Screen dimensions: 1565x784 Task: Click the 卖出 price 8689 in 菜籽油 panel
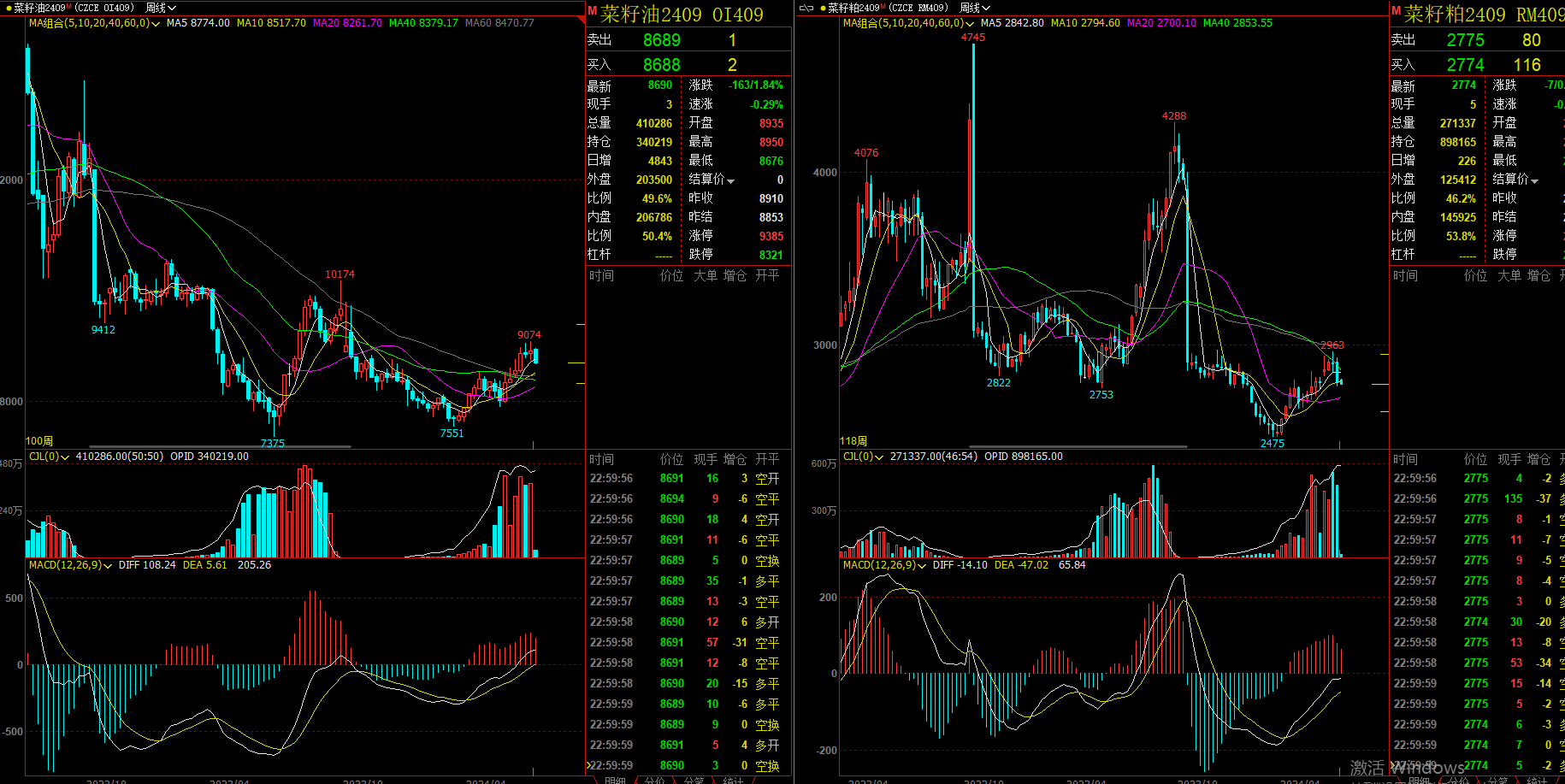tap(661, 40)
